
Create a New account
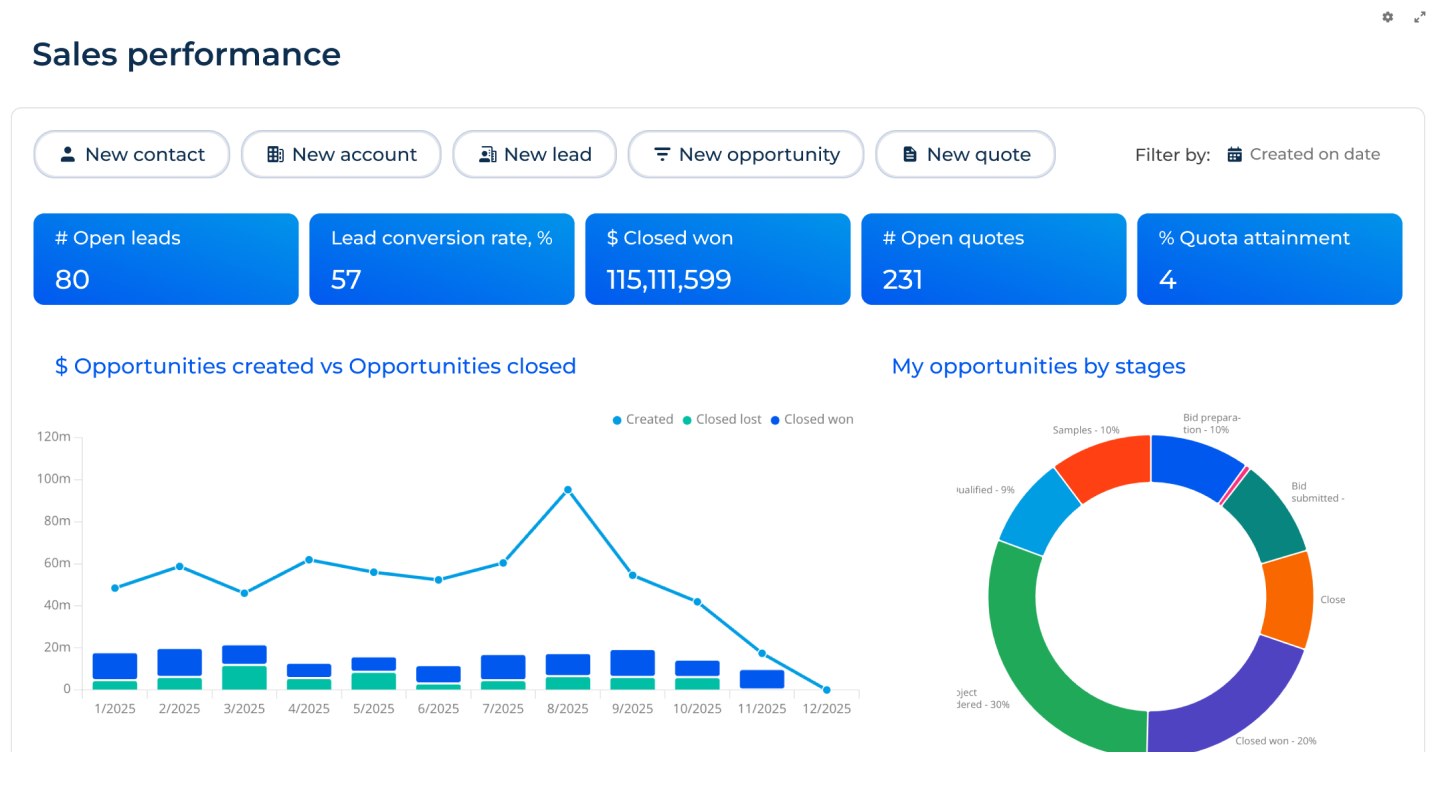(x=341, y=154)
